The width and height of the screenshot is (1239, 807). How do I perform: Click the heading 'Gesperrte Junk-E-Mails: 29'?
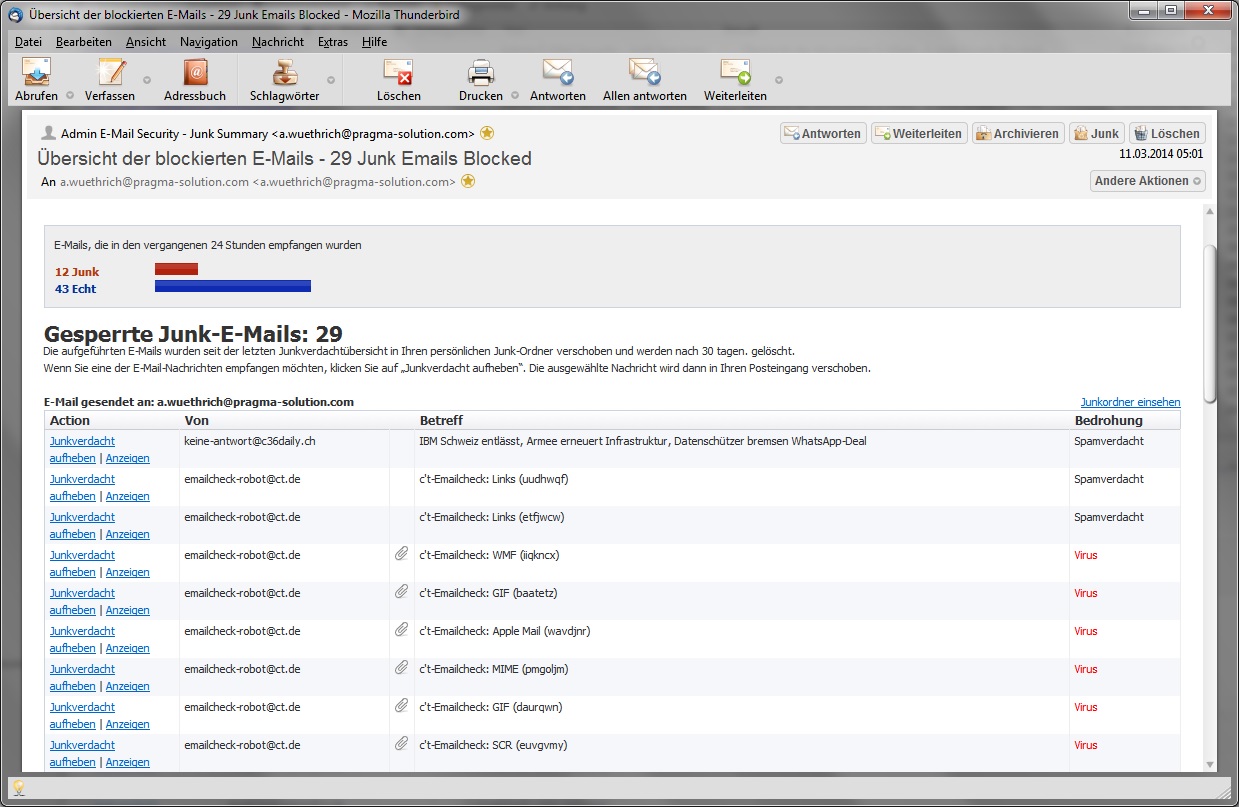(x=194, y=334)
